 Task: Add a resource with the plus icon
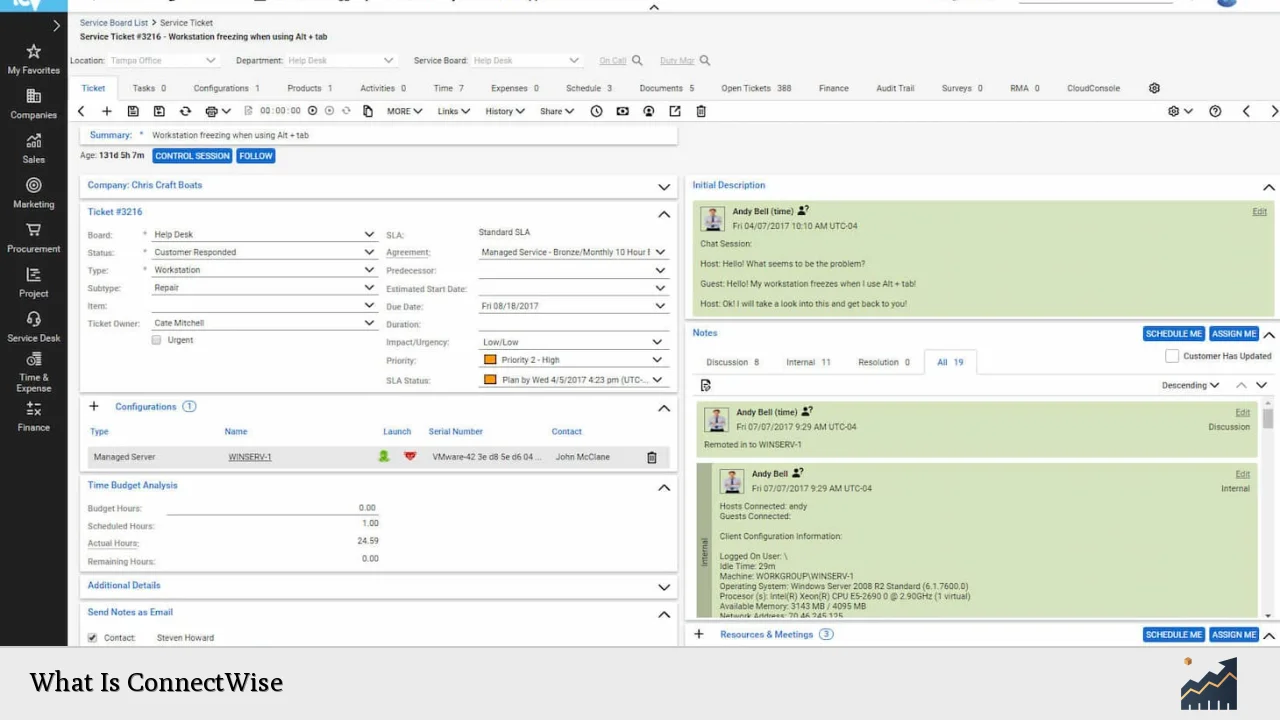[699, 634]
